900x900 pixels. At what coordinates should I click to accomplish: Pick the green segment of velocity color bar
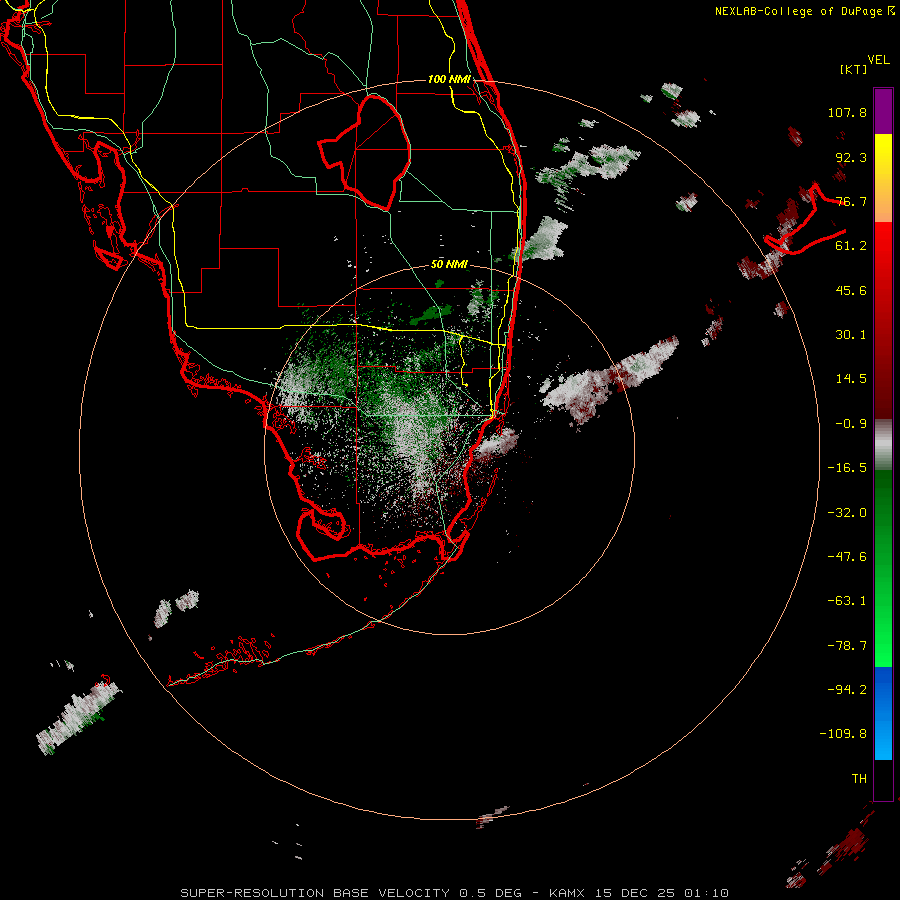tap(883, 568)
